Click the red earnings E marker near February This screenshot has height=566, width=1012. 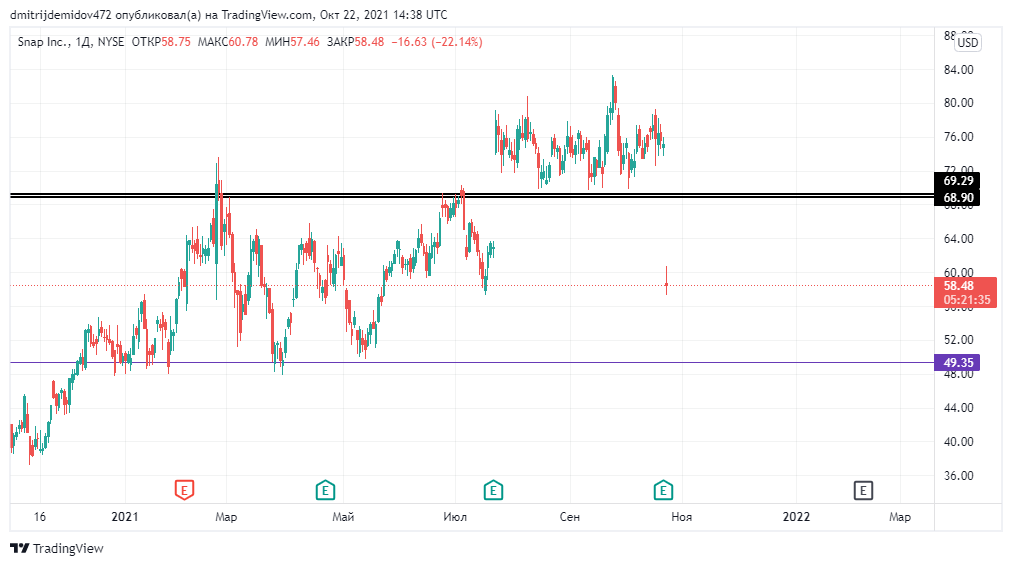point(185,490)
